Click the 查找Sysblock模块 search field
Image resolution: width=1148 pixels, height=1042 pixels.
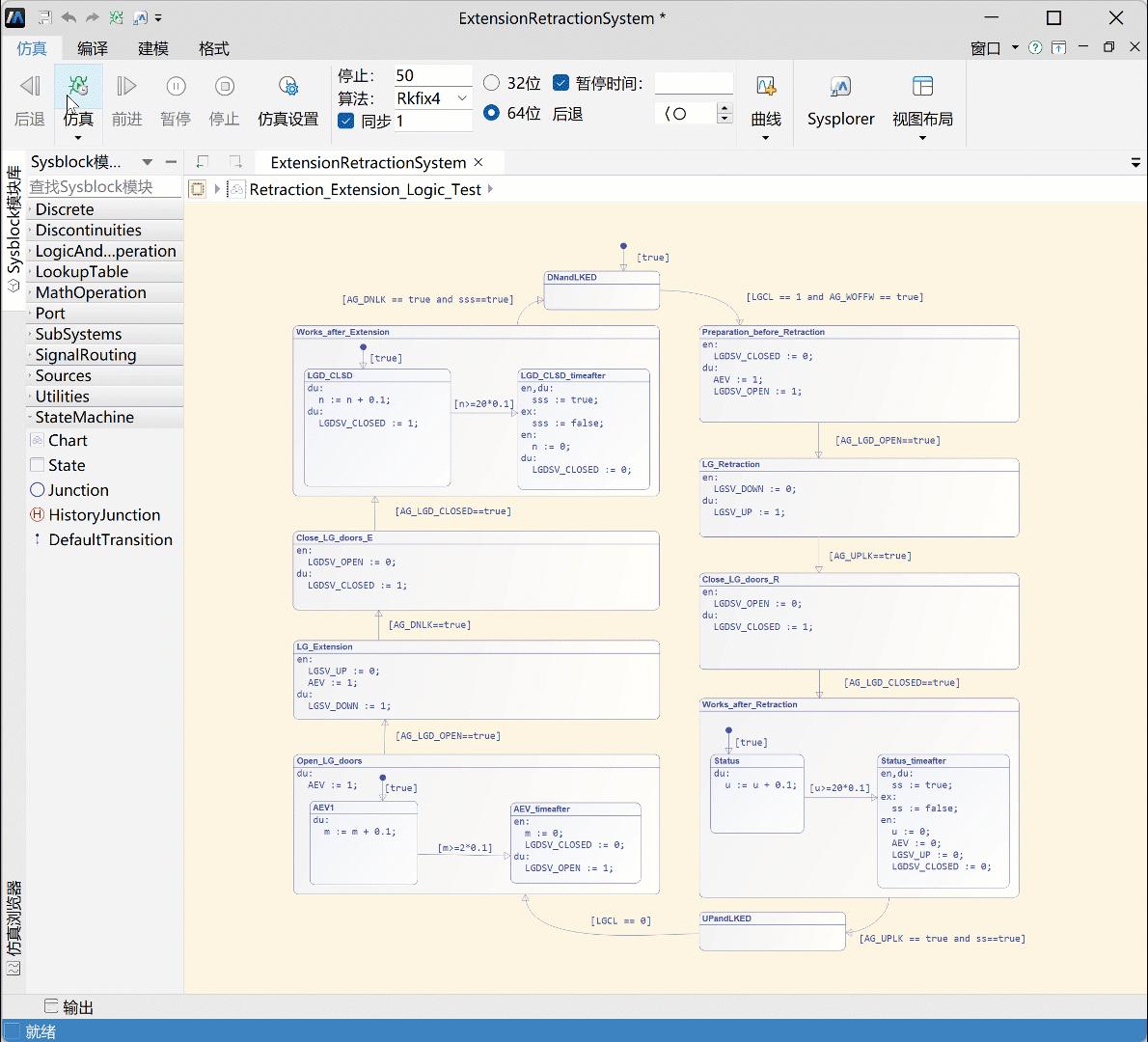(104, 186)
